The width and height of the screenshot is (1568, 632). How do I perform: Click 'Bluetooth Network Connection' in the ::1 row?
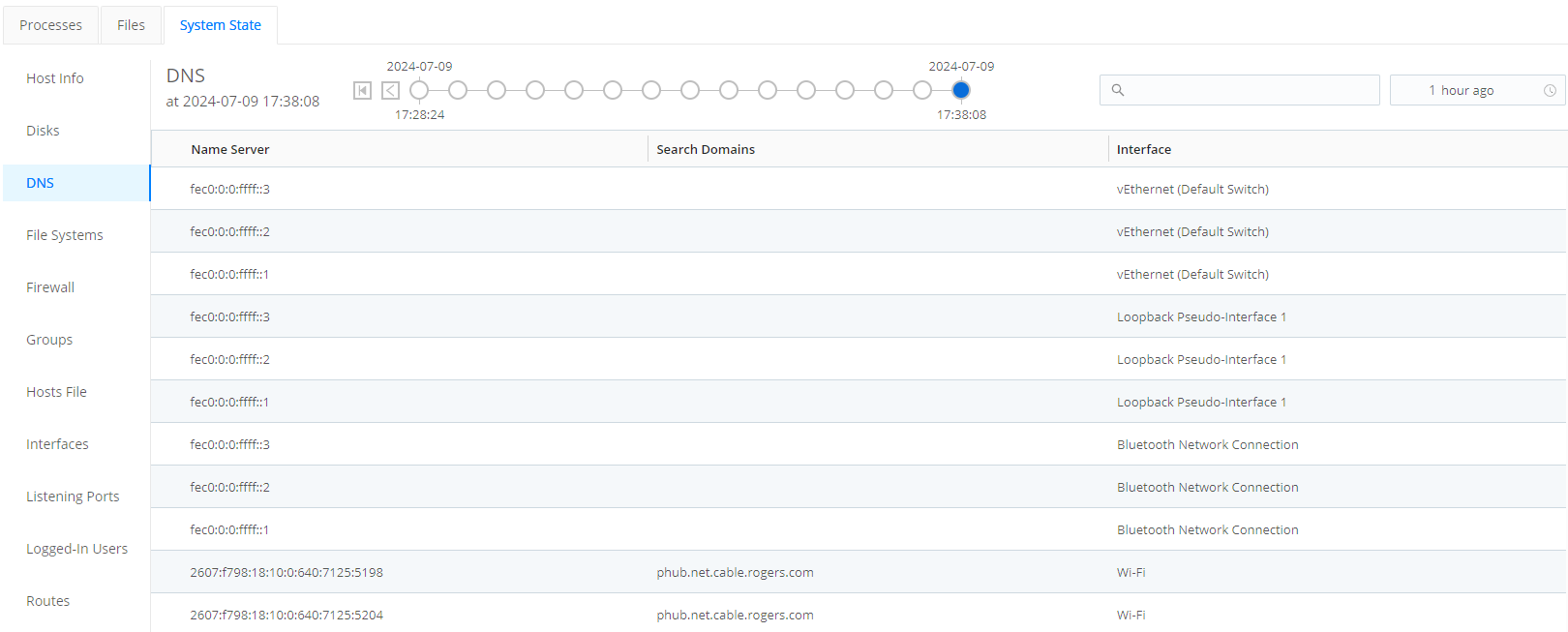click(1207, 529)
